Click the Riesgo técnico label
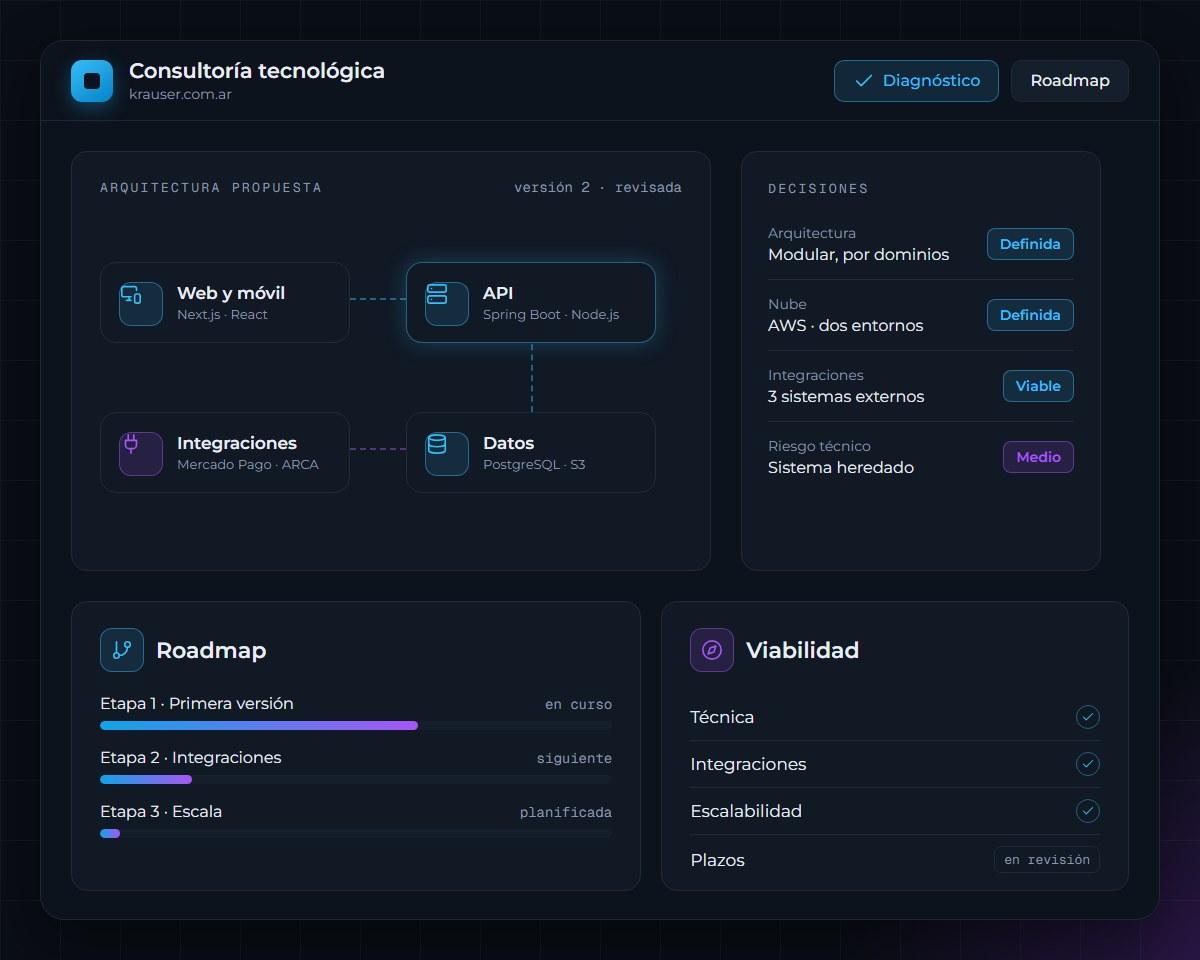Image resolution: width=1200 pixels, height=960 pixels. click(x=819, y=446)
